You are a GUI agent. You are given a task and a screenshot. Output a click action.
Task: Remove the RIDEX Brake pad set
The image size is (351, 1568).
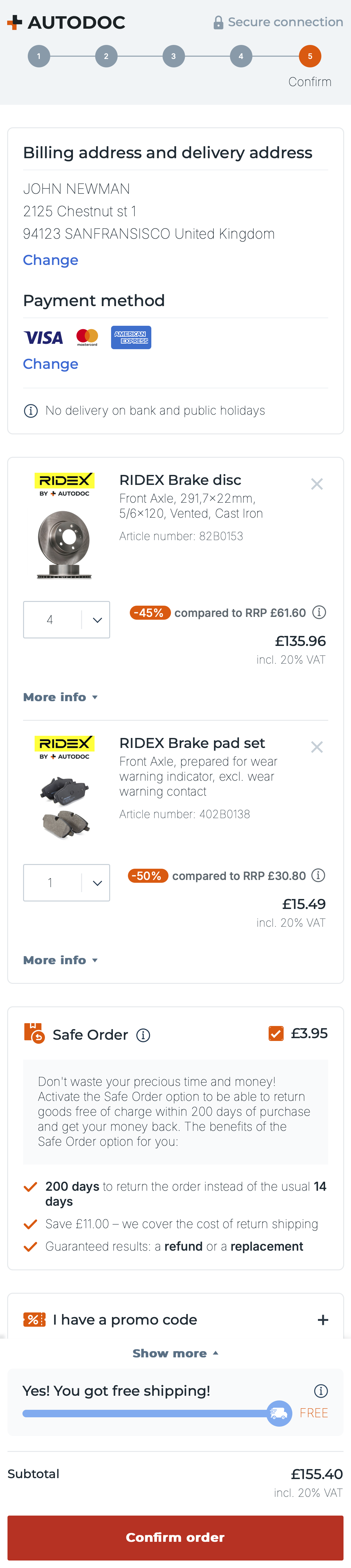coord(317,747)
